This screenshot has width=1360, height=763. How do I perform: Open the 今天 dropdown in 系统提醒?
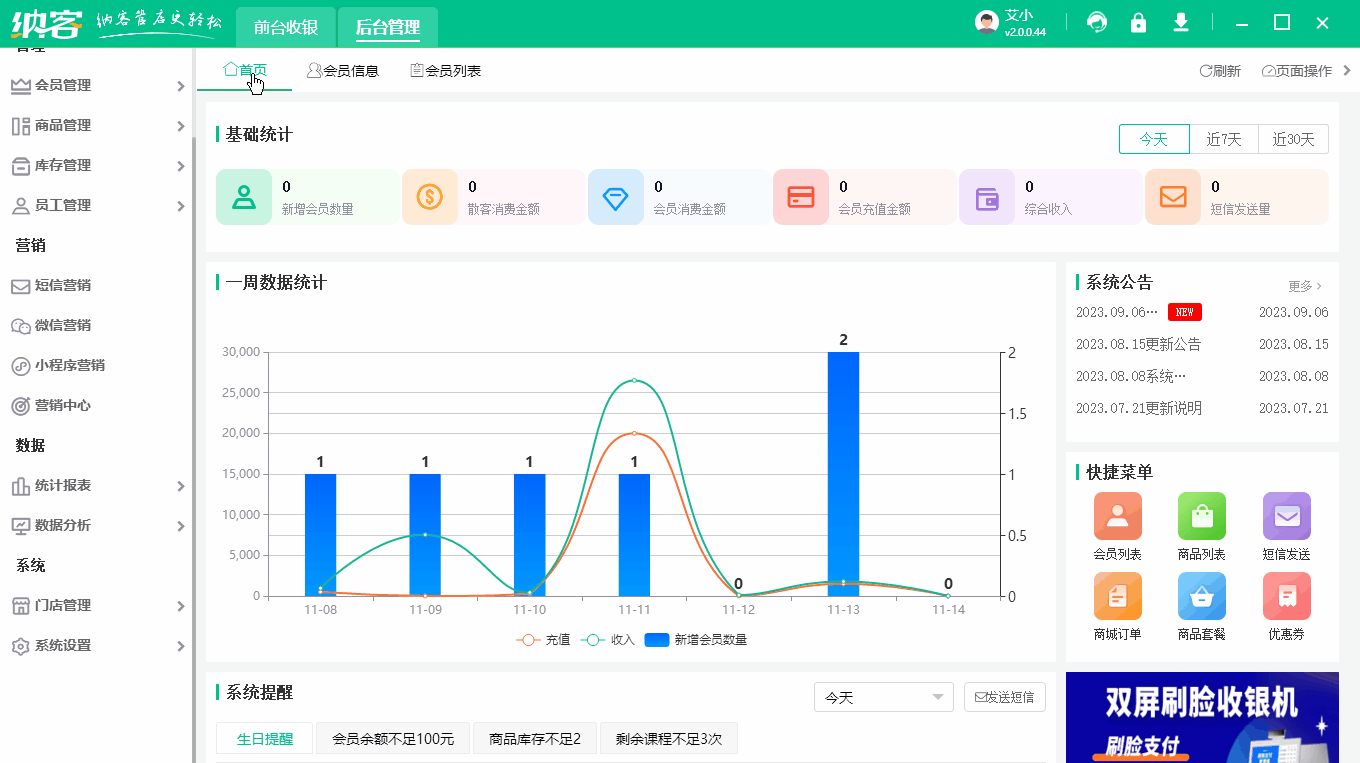pyautogui.click(x=883, y=697)
